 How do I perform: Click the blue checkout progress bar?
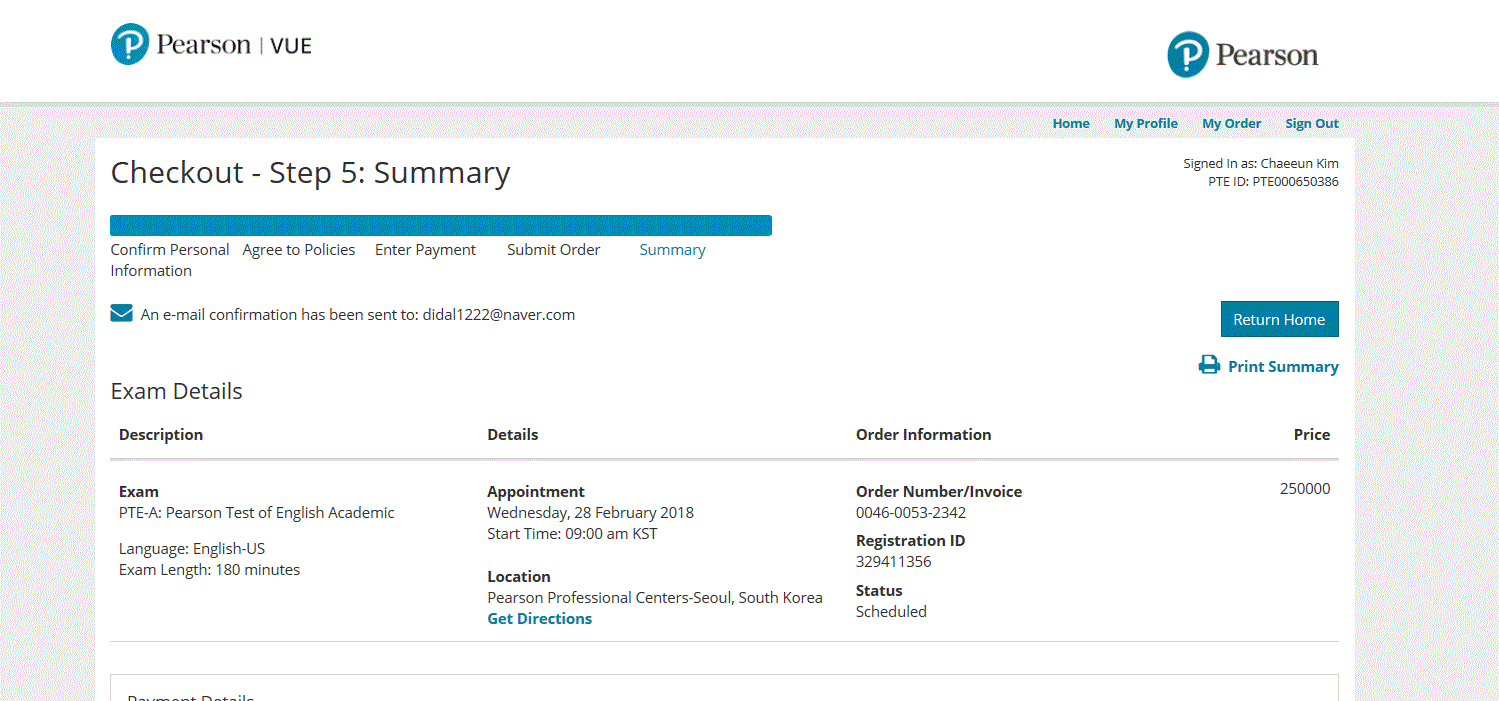440,225
